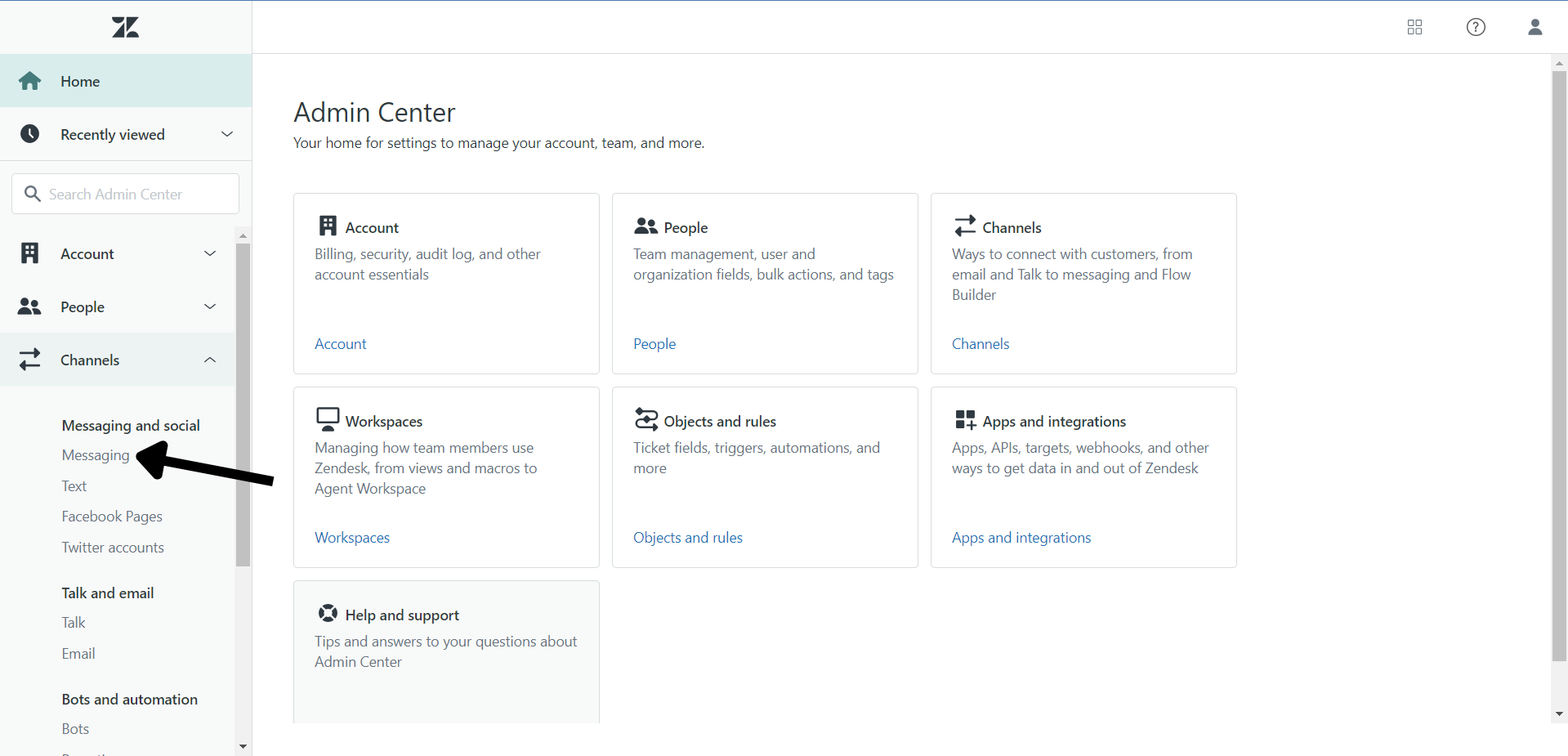Click the sidebar scroll up arrow
This screenshot has height=756, width=1568.
pos(243,235)
